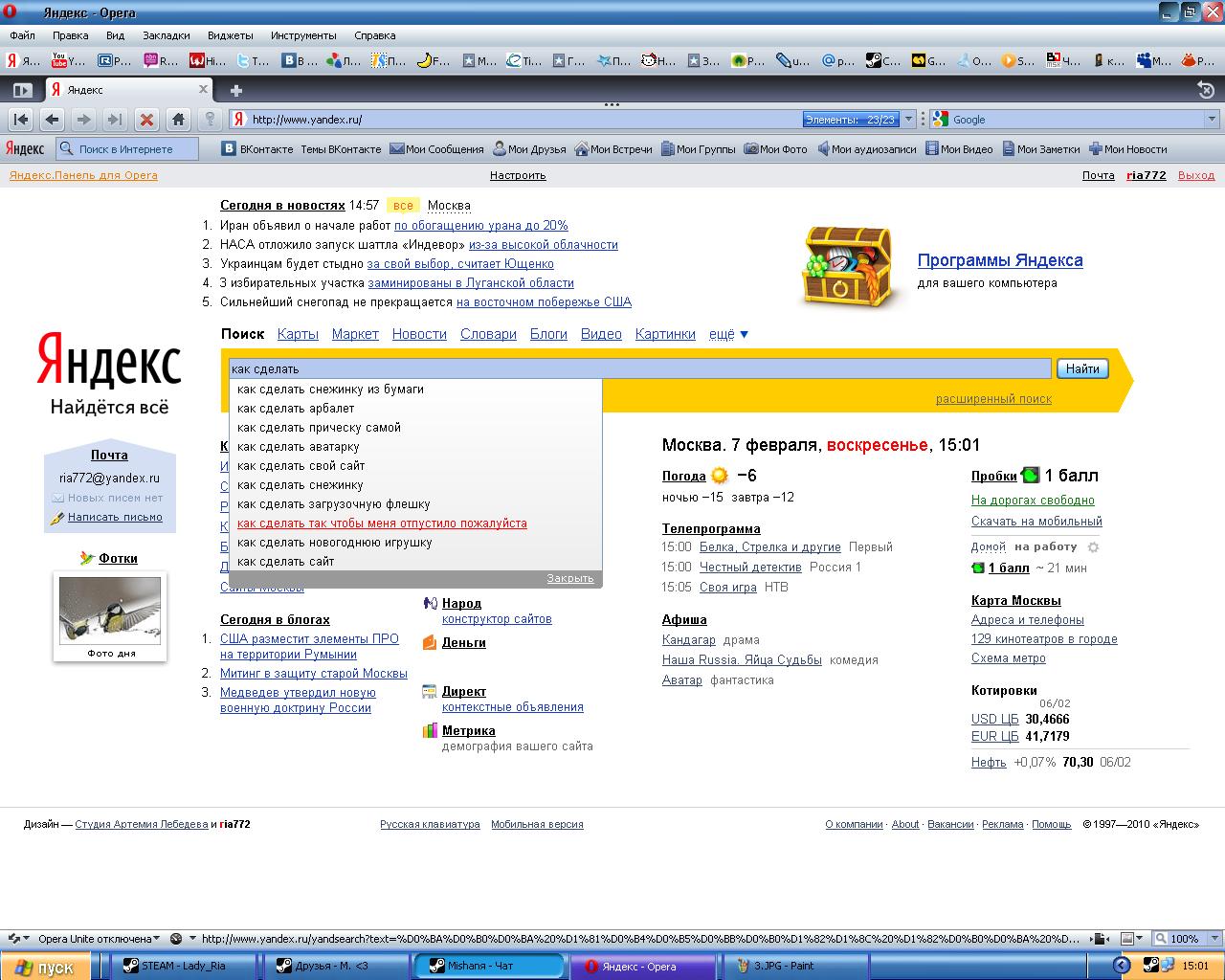Open the Правка menu
This screenshot has width=1225, height=980.
tap(71, 35)
